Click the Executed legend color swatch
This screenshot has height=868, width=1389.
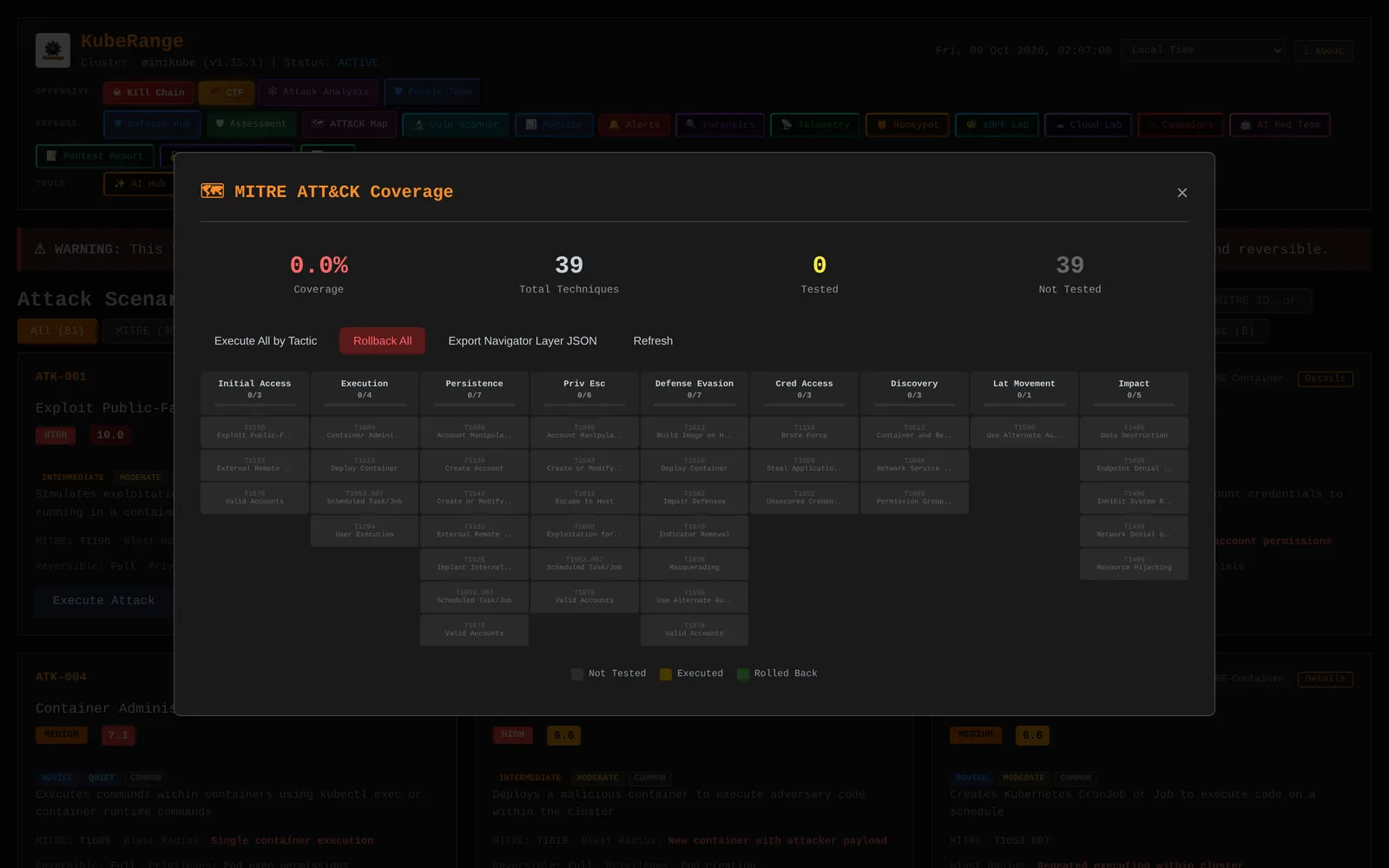coord(666,674)
